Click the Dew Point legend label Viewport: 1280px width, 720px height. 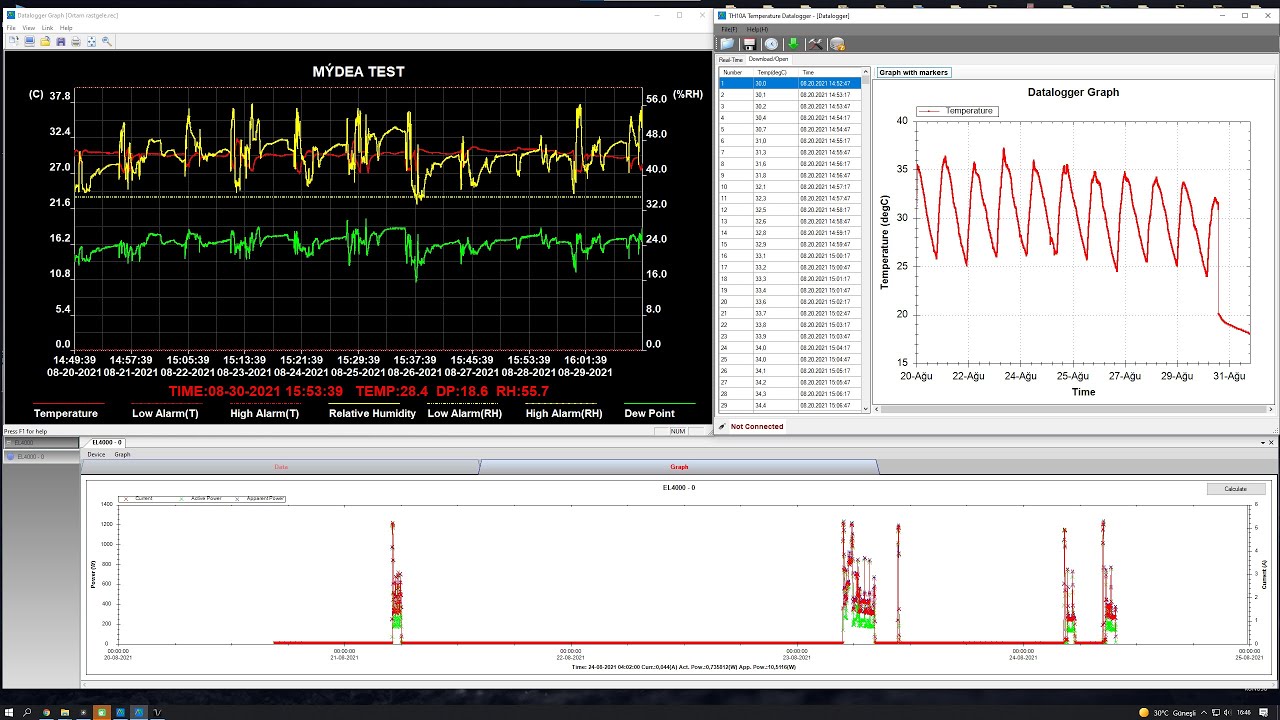(649, 413)
